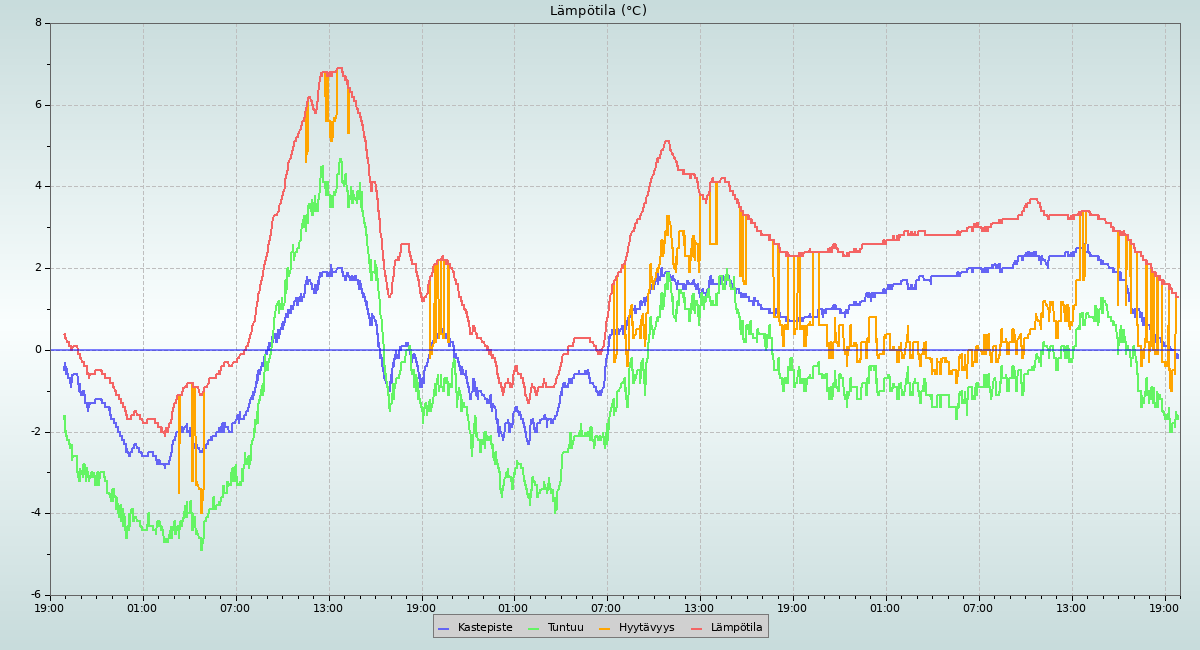Screen dimensions: 1200x650
Task: Toggle the Tuntuu series legend label
Action: tap(565, 627)
